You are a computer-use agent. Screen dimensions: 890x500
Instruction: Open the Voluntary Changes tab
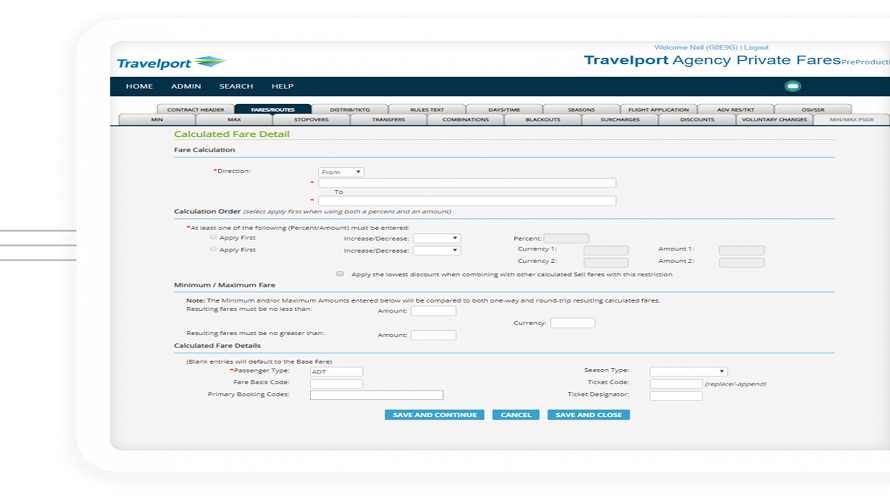coord(774,120)
